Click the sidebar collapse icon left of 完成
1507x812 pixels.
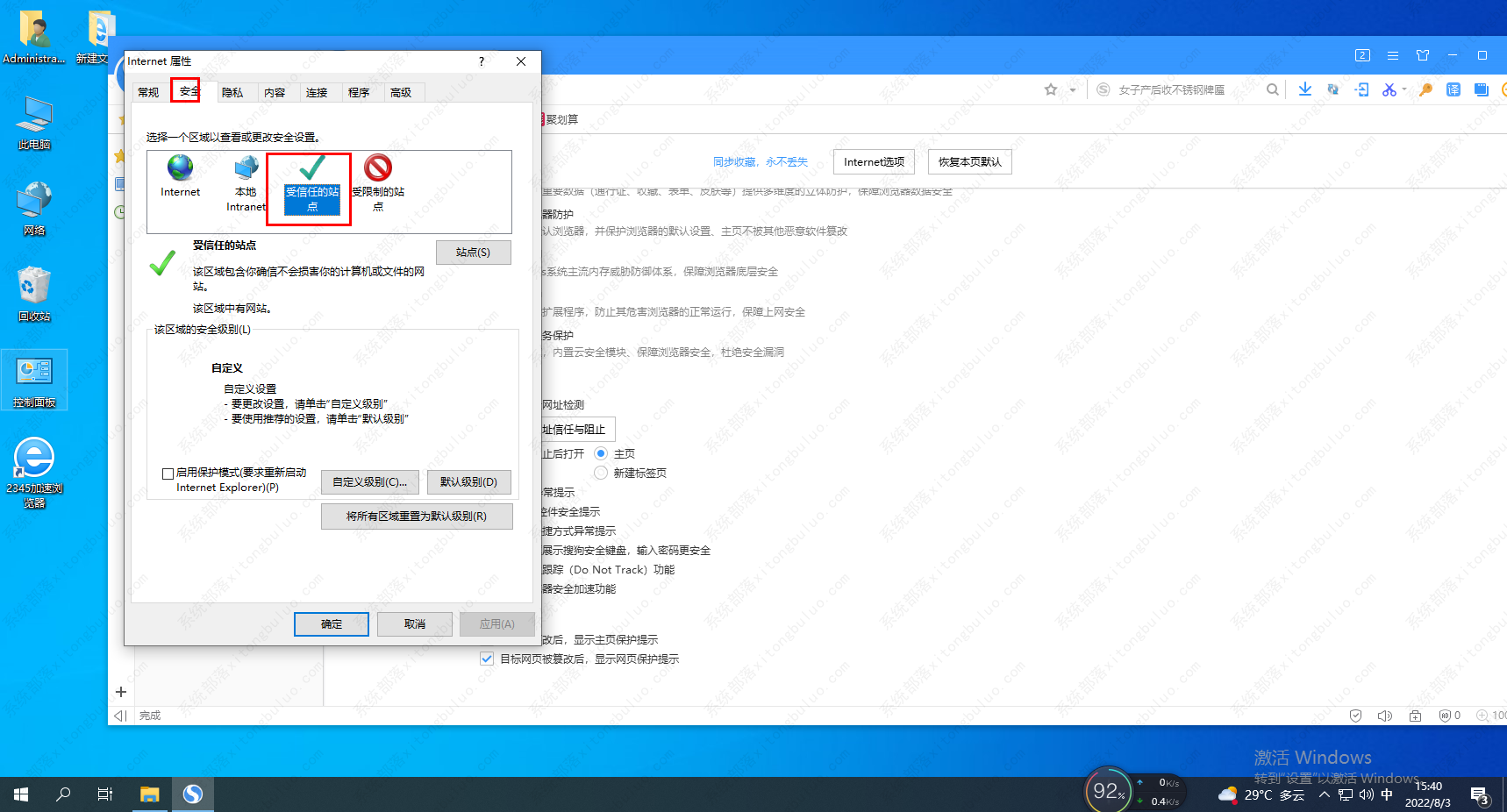[121, 716]
